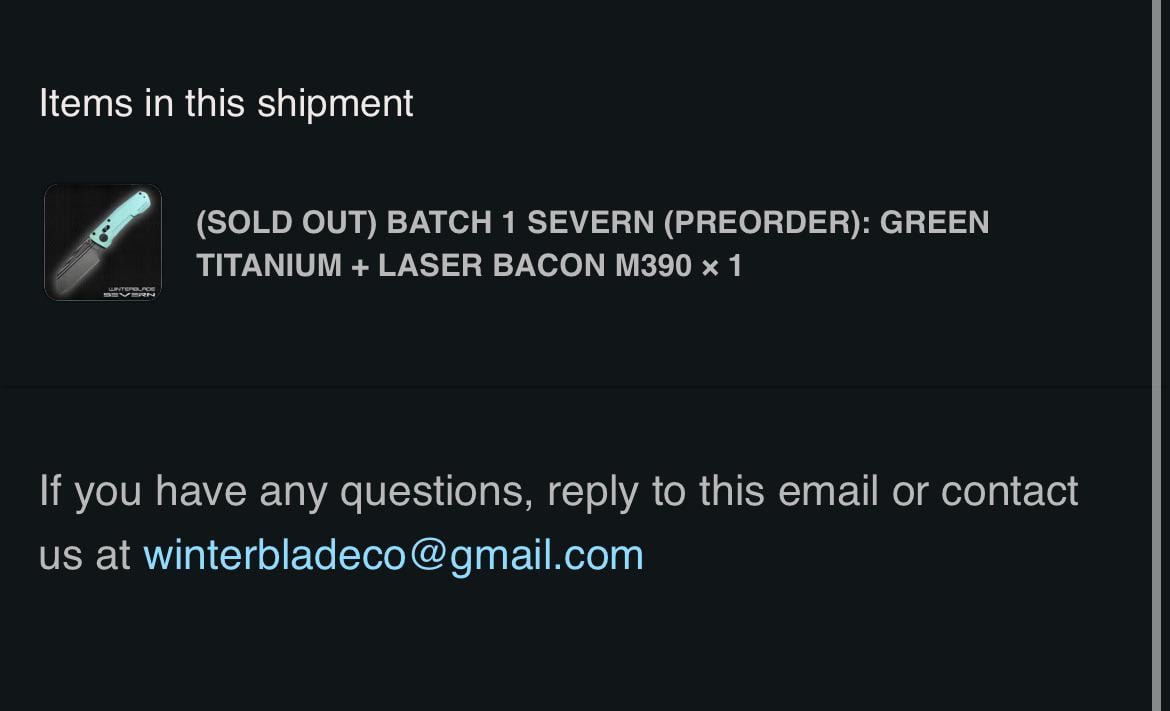The image size is (1170, 711).
Task: Click the "us at" text before the email
Action: click(85, 555)
